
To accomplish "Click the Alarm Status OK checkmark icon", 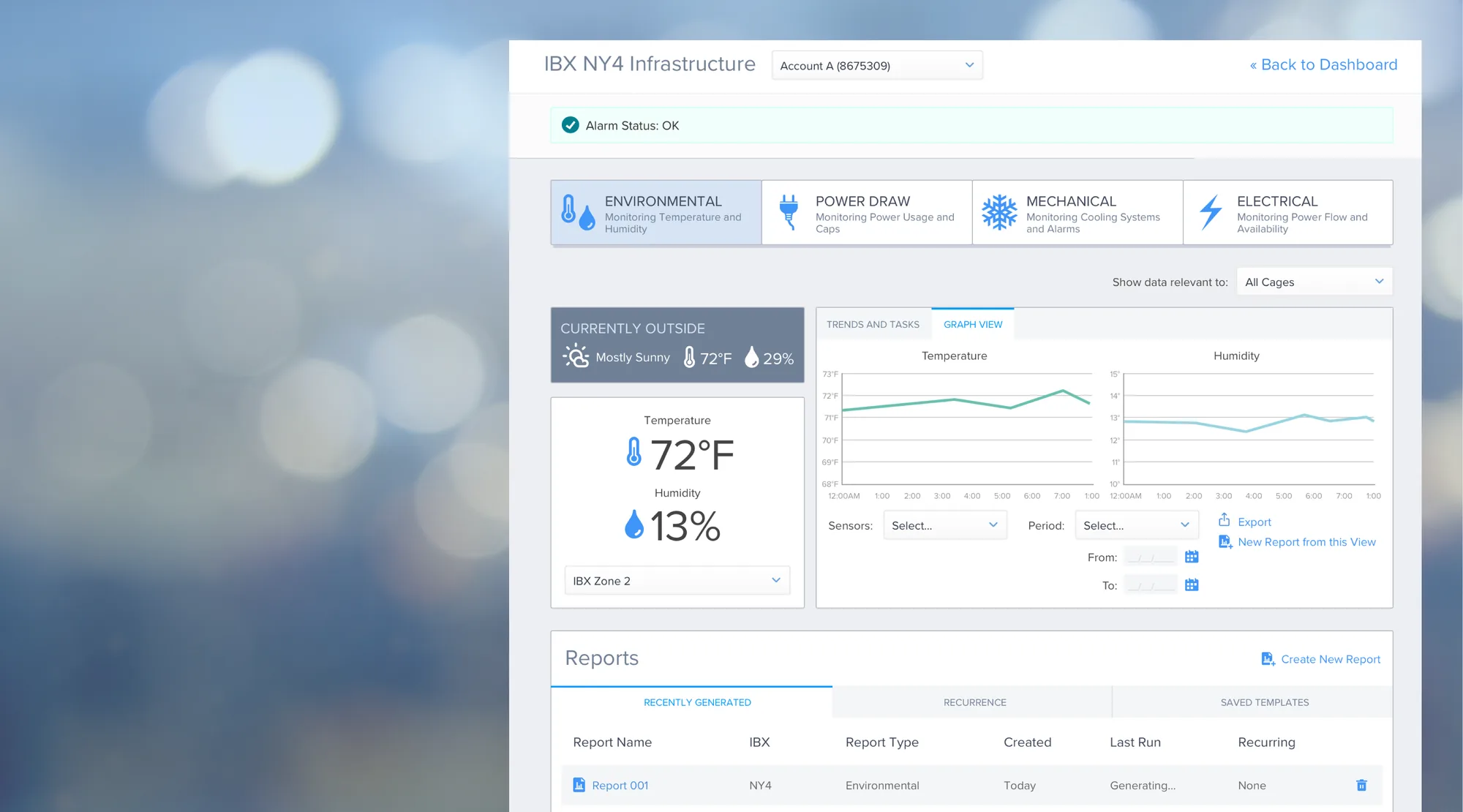I will [570, 125].
